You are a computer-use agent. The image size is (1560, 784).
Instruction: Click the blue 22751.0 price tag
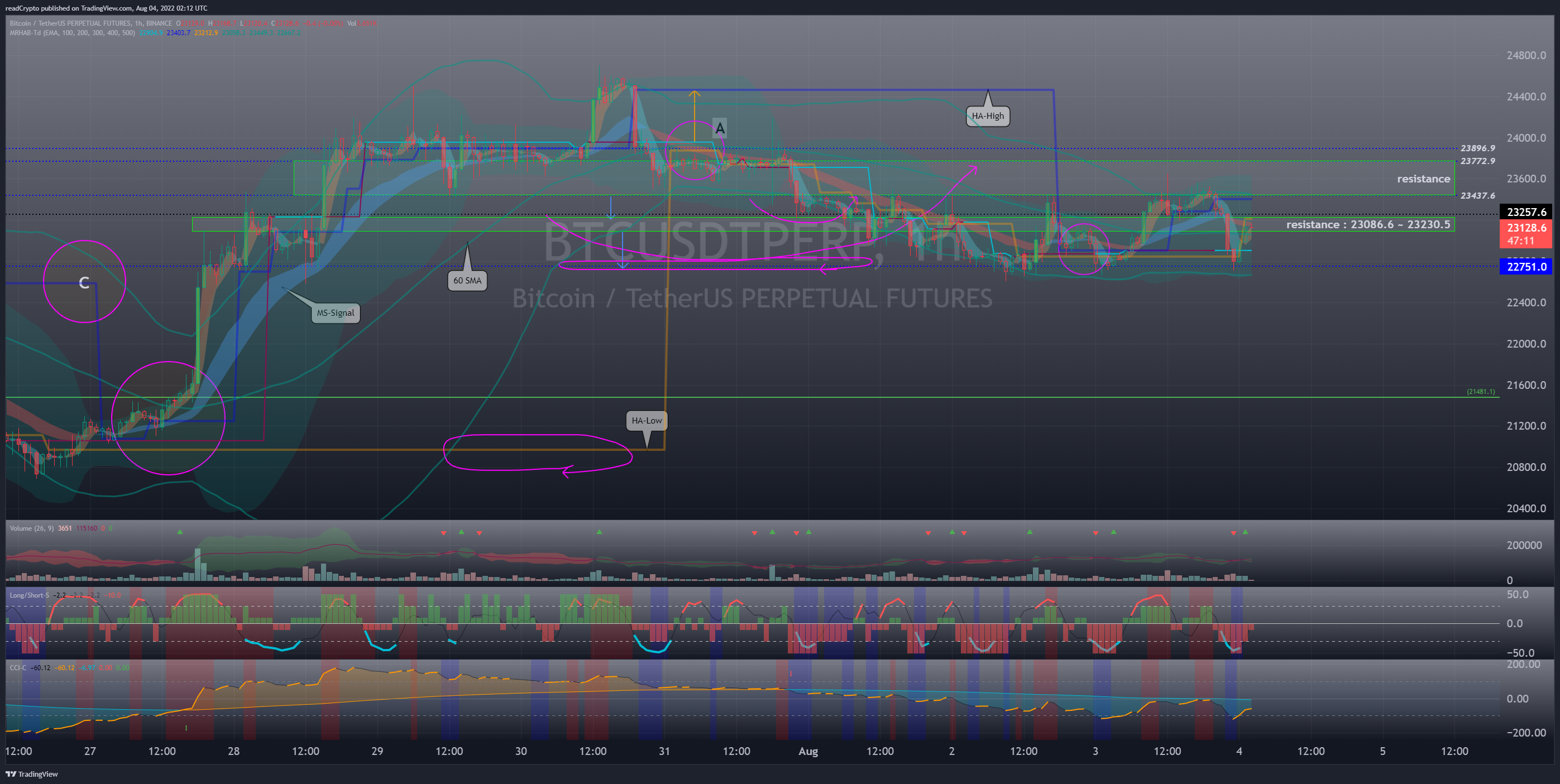point(1525,266)
